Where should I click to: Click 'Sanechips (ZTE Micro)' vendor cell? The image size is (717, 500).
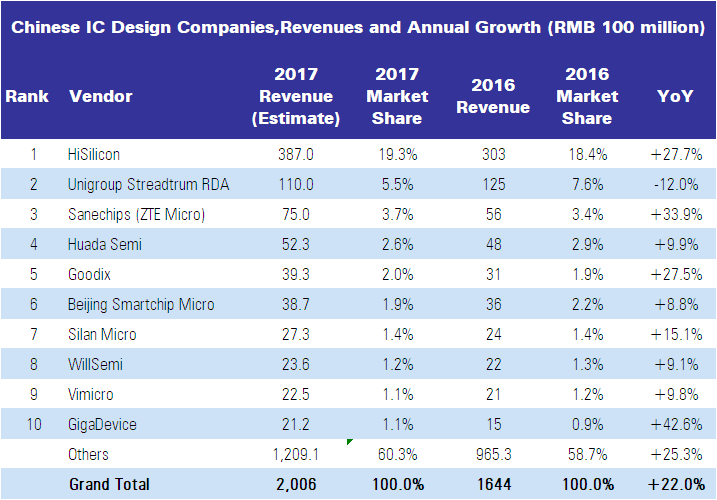tap(136, 214)
